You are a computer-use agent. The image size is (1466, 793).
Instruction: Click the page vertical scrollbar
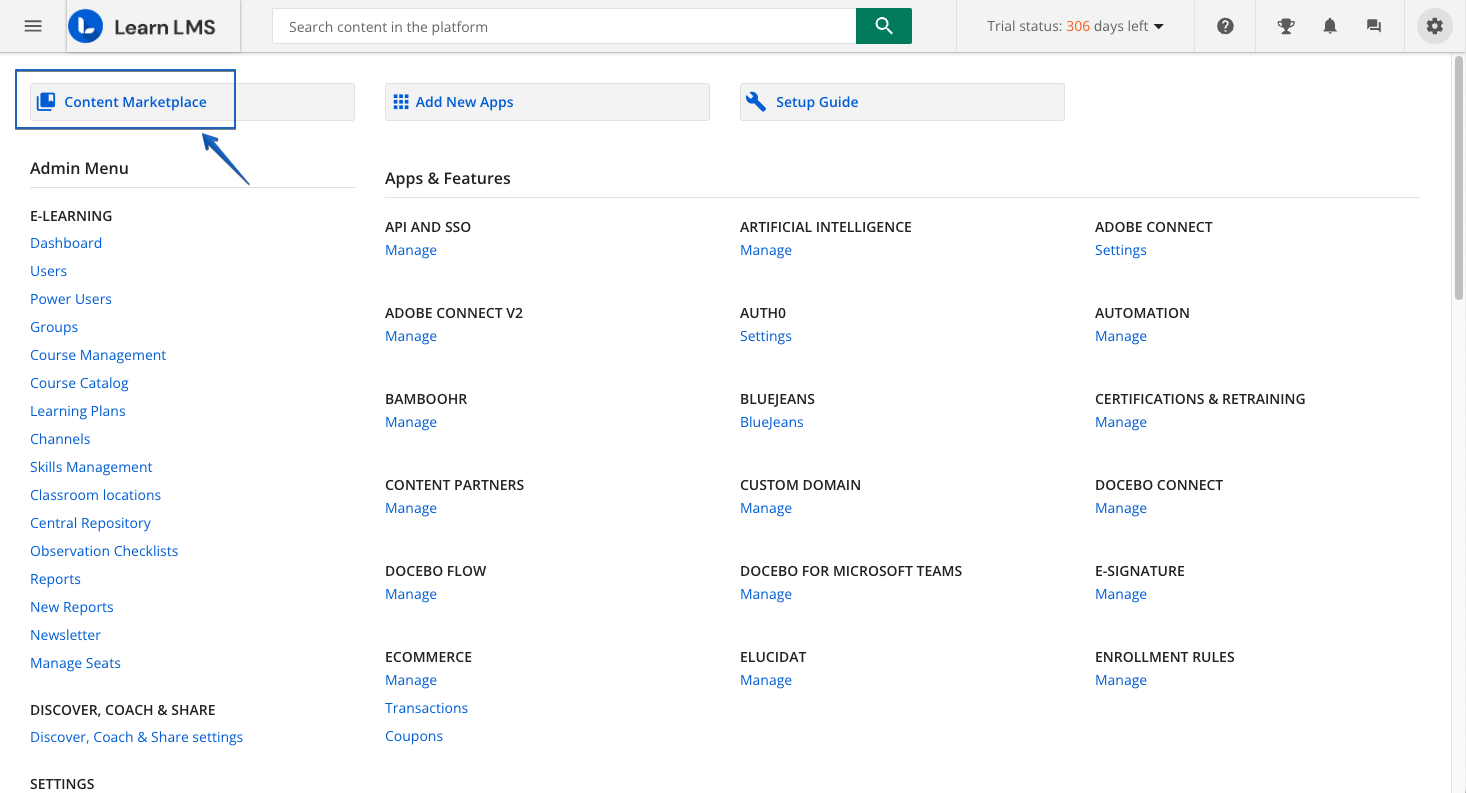pyautogui.click(x=1459, y=180)
